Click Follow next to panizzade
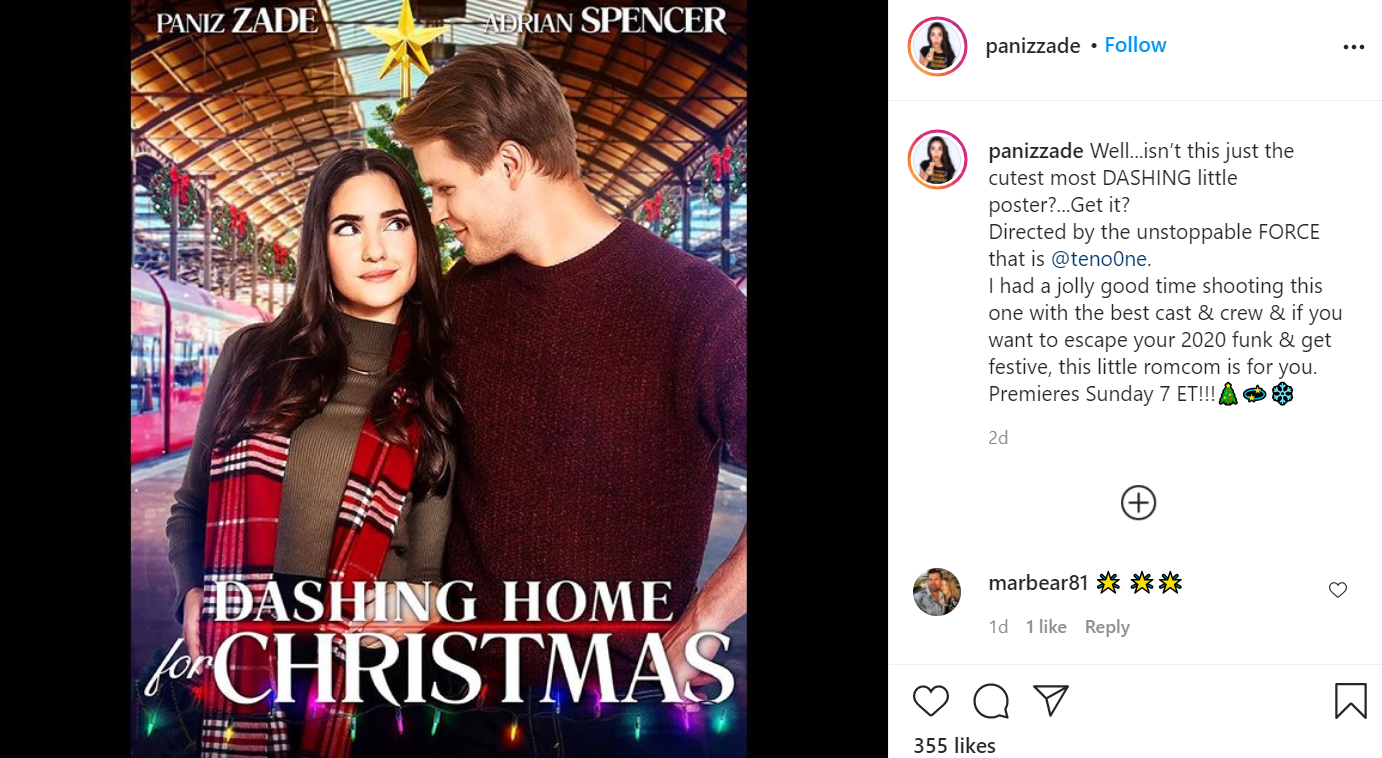The image size is (1382, 758). coord(1135,44)
